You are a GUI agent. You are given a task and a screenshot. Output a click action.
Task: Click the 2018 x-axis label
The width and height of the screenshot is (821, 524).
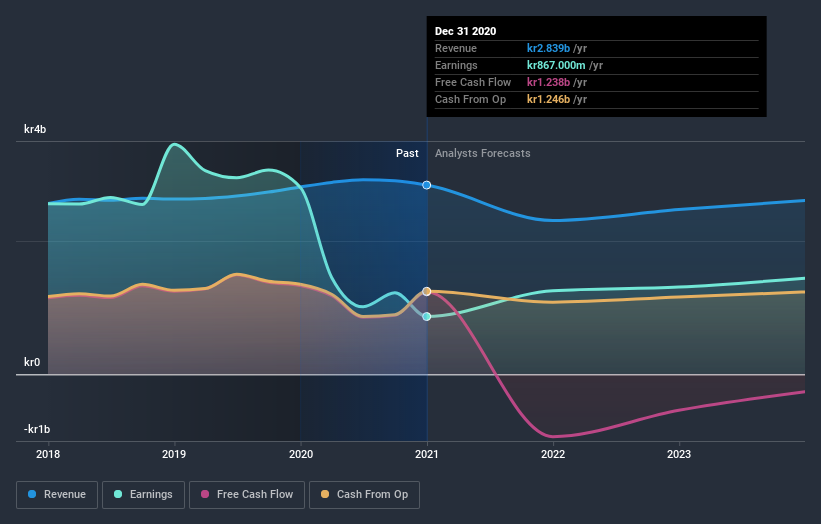point(48,454)
